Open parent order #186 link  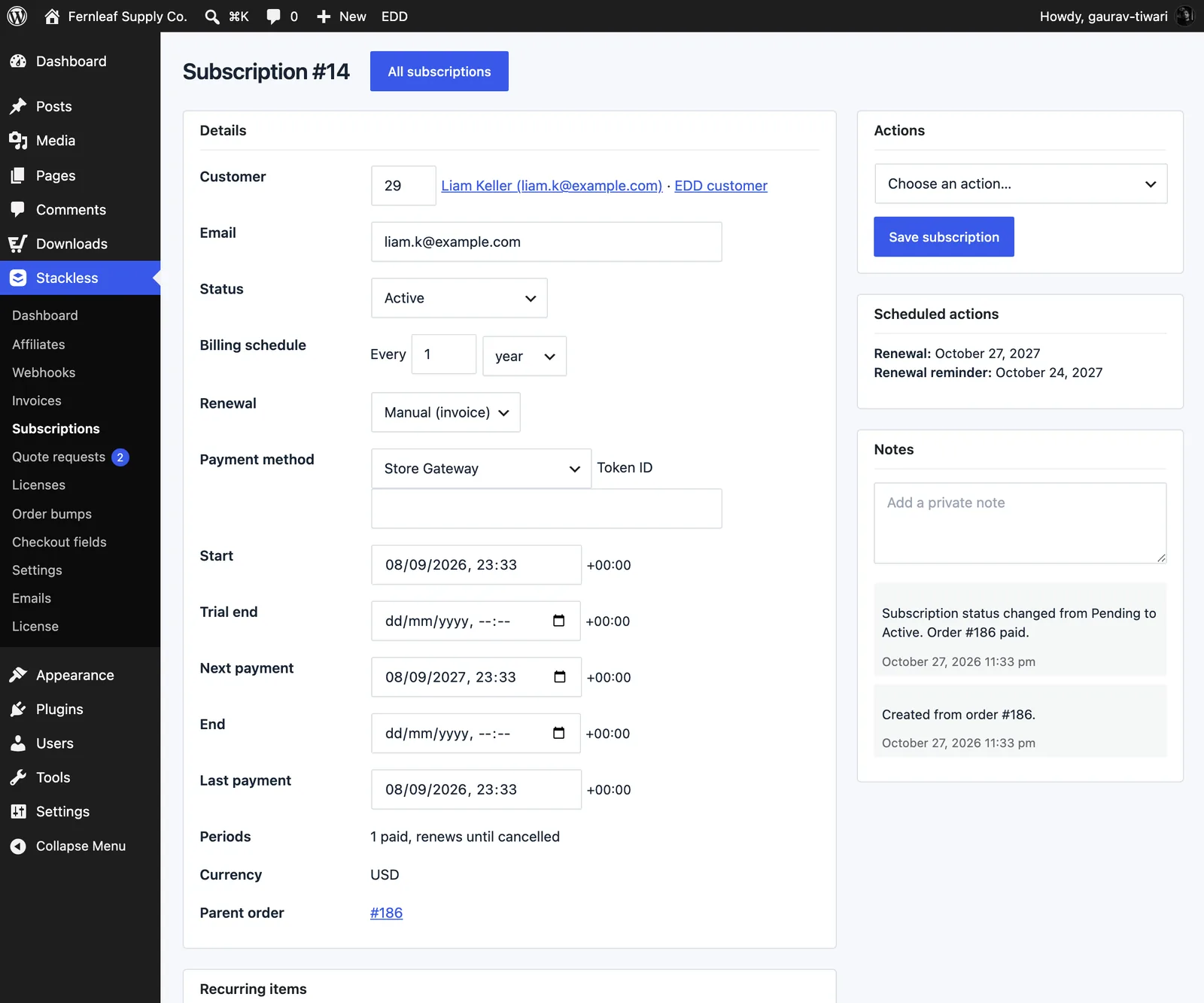pos(386,913)
